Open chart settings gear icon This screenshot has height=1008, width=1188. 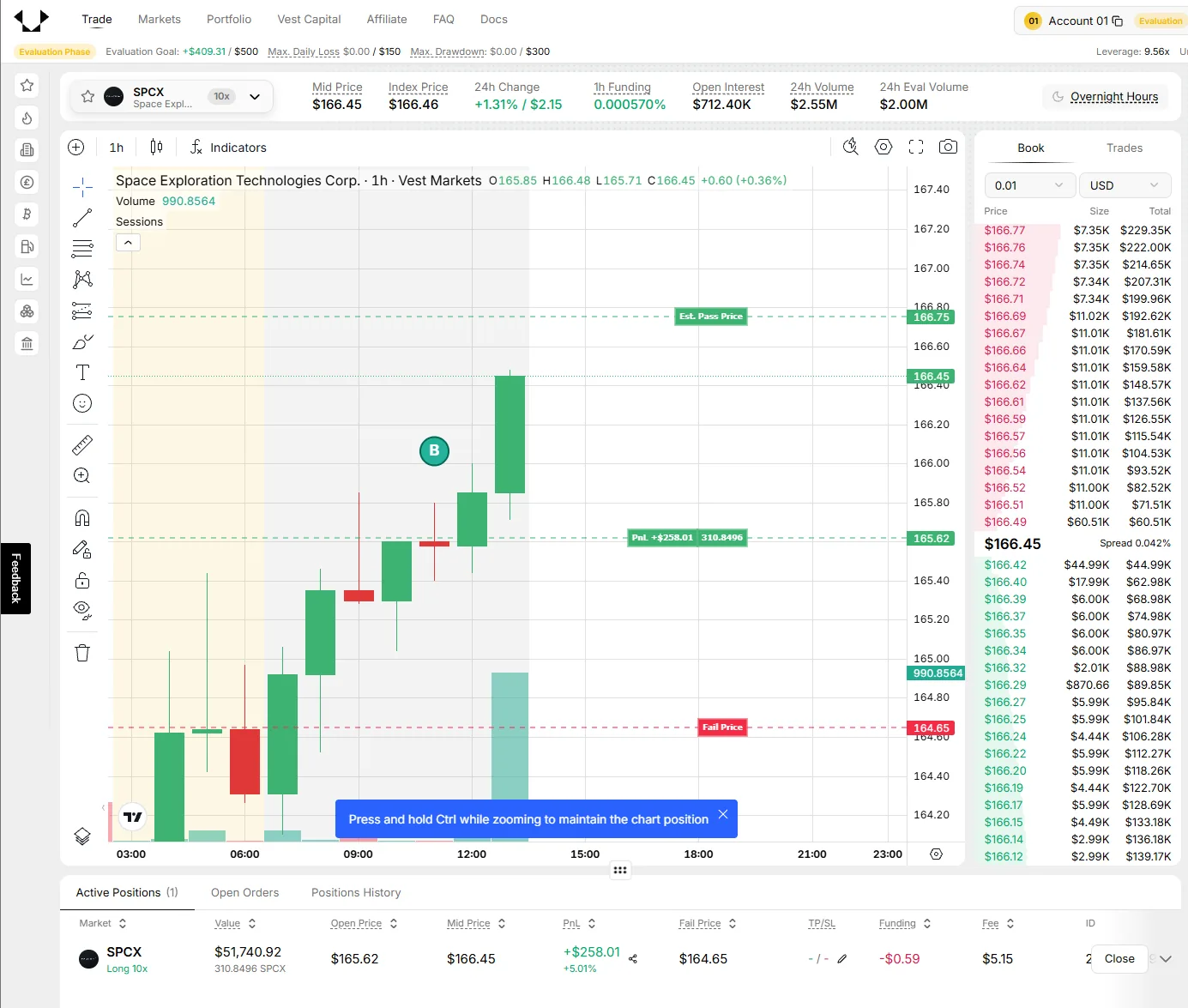pyautogui.click(x=883, y=147)
